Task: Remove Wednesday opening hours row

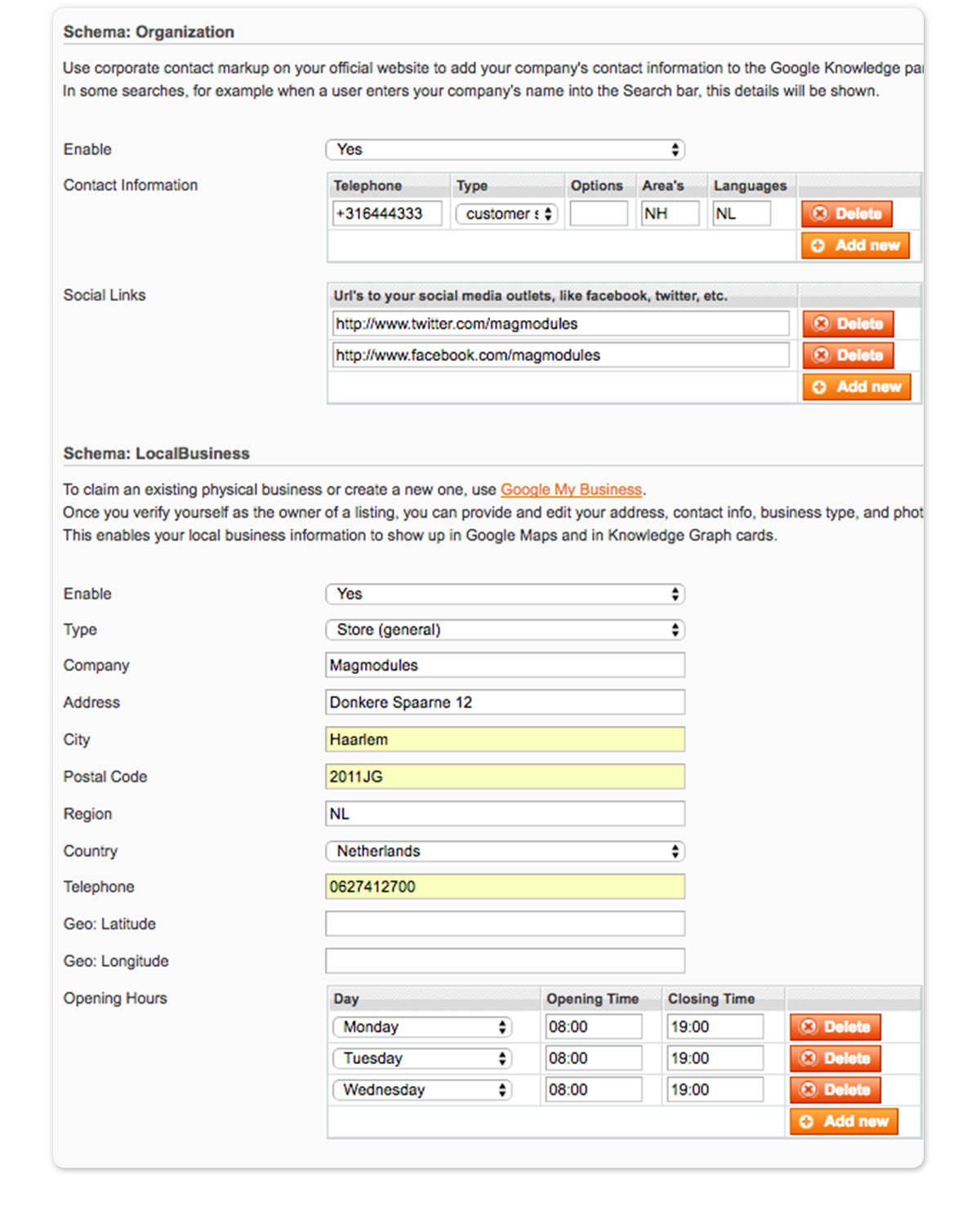Action: [835, 1090]
